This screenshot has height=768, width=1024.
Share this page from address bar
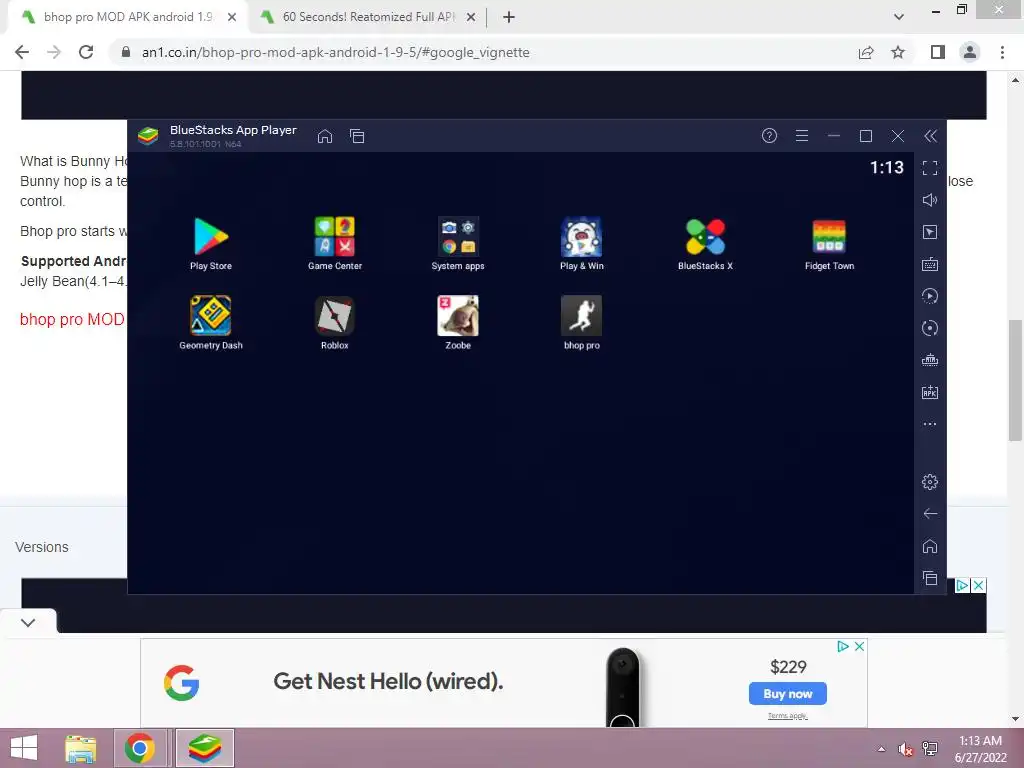pyautogui.click(x=866, y=52)
